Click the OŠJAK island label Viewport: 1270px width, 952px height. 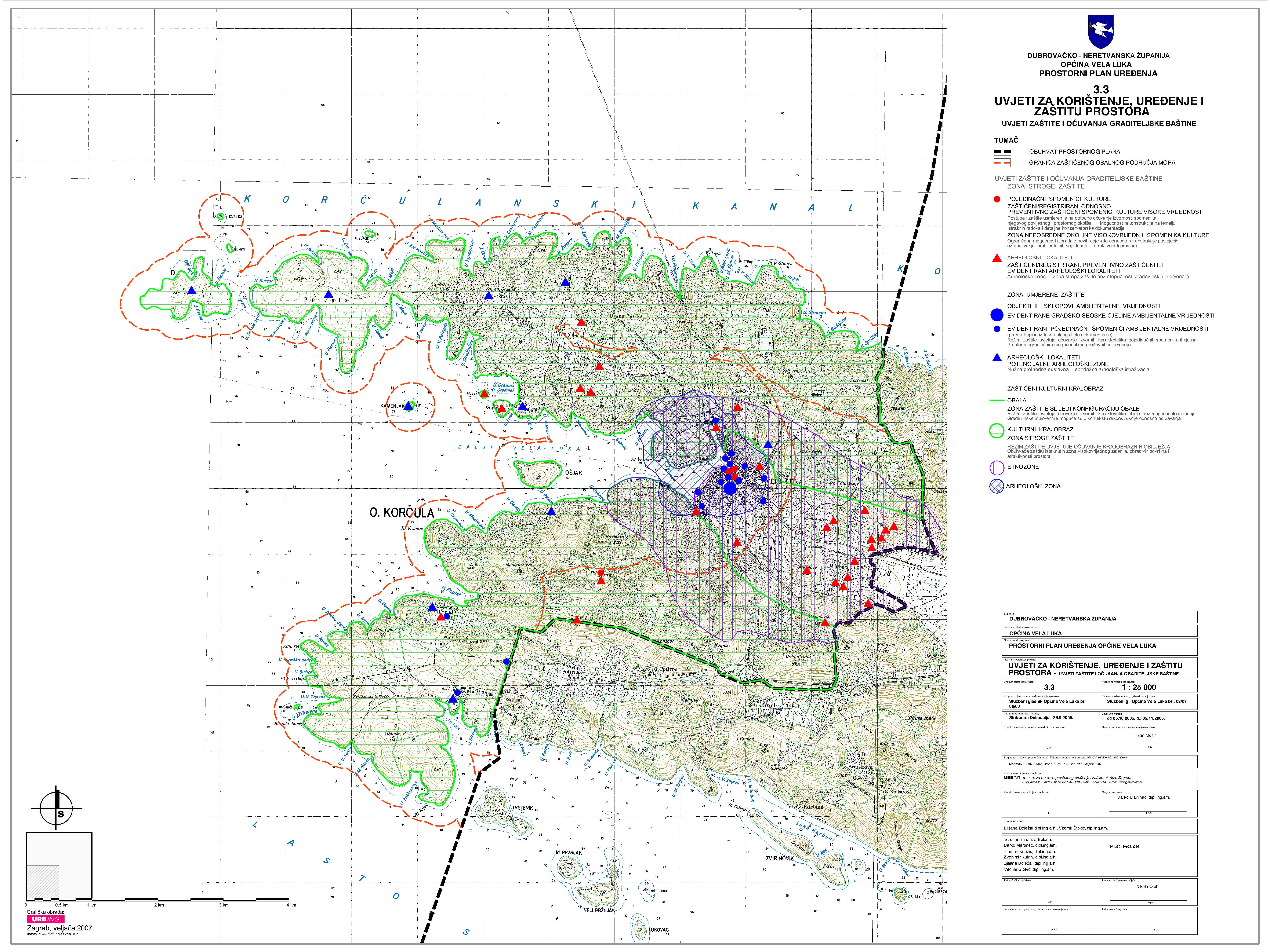point(574,473)
